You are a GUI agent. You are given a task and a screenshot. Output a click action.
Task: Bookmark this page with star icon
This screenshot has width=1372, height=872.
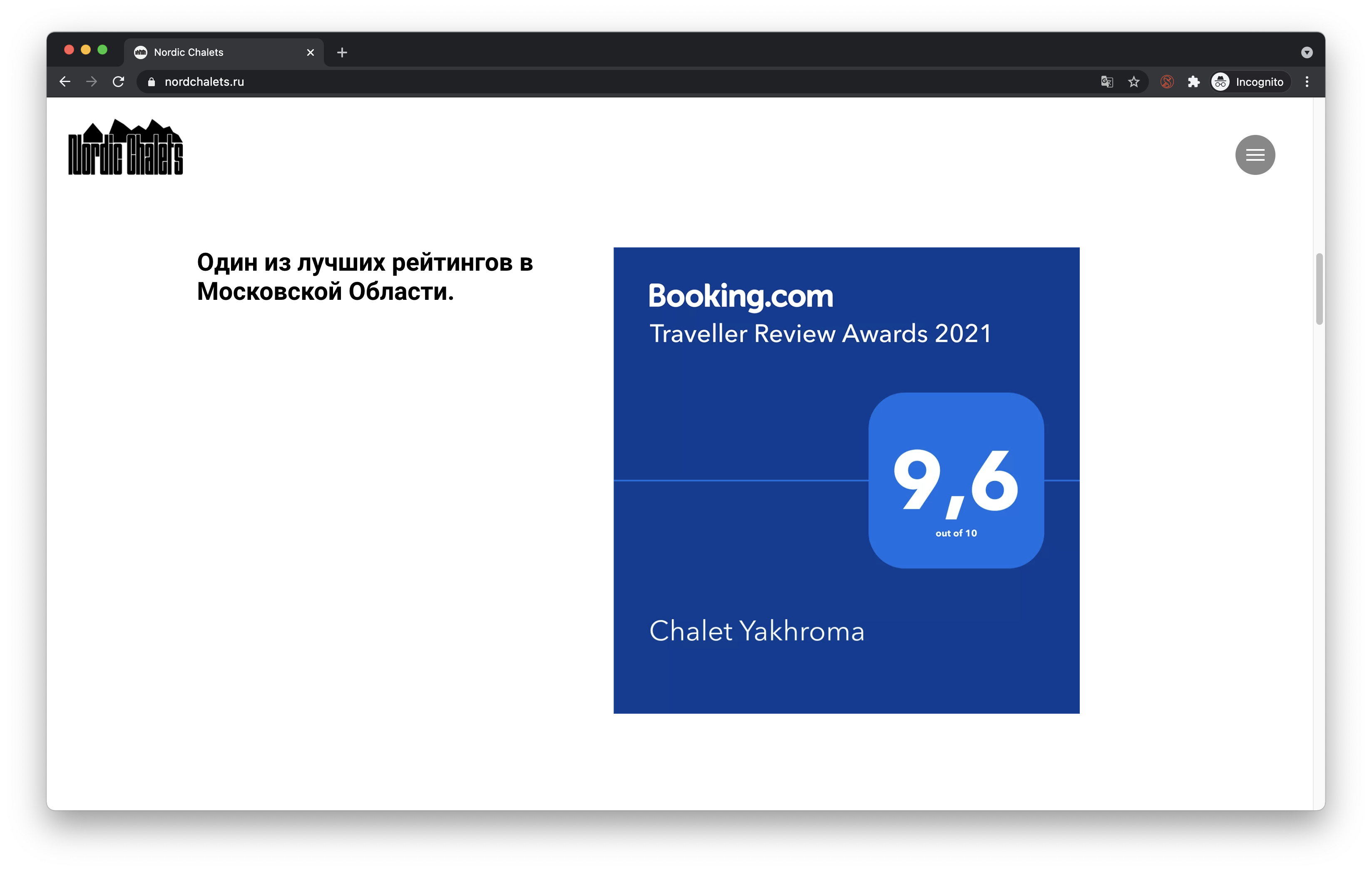coord(1134,82)
